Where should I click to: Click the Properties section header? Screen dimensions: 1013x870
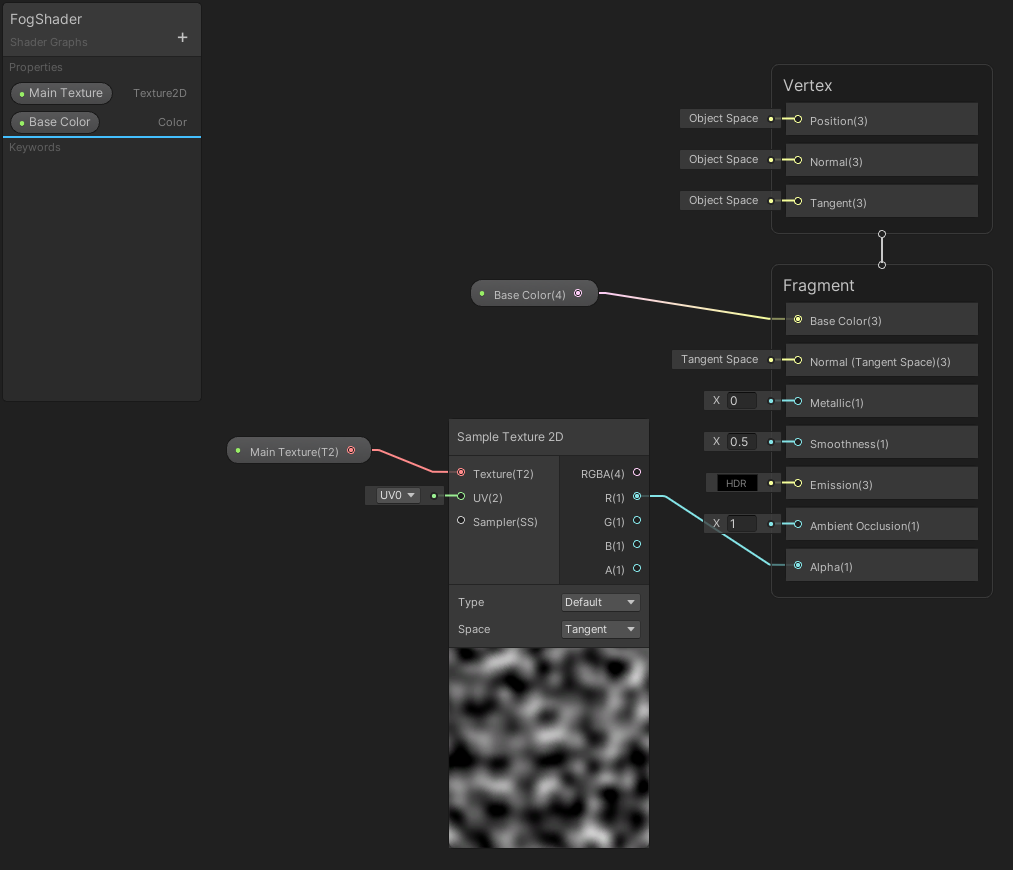tap(35, 67)
